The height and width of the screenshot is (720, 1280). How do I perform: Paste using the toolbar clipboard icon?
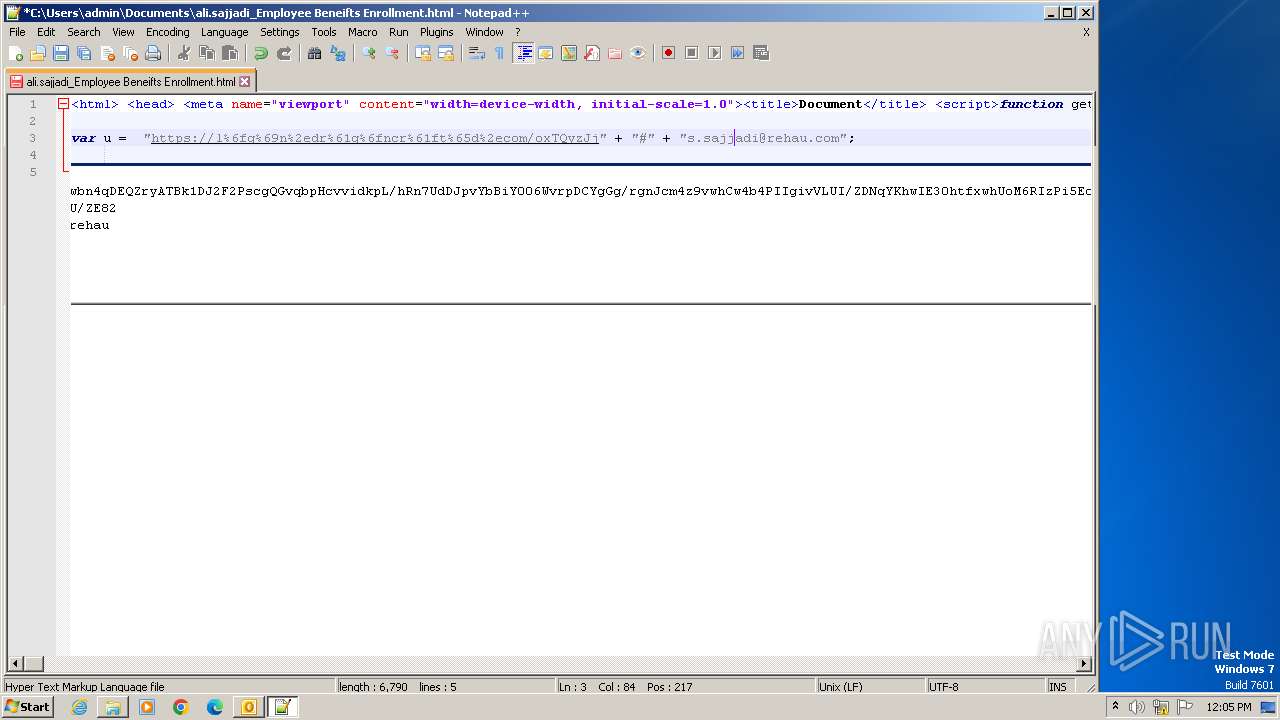click(230, 53)
